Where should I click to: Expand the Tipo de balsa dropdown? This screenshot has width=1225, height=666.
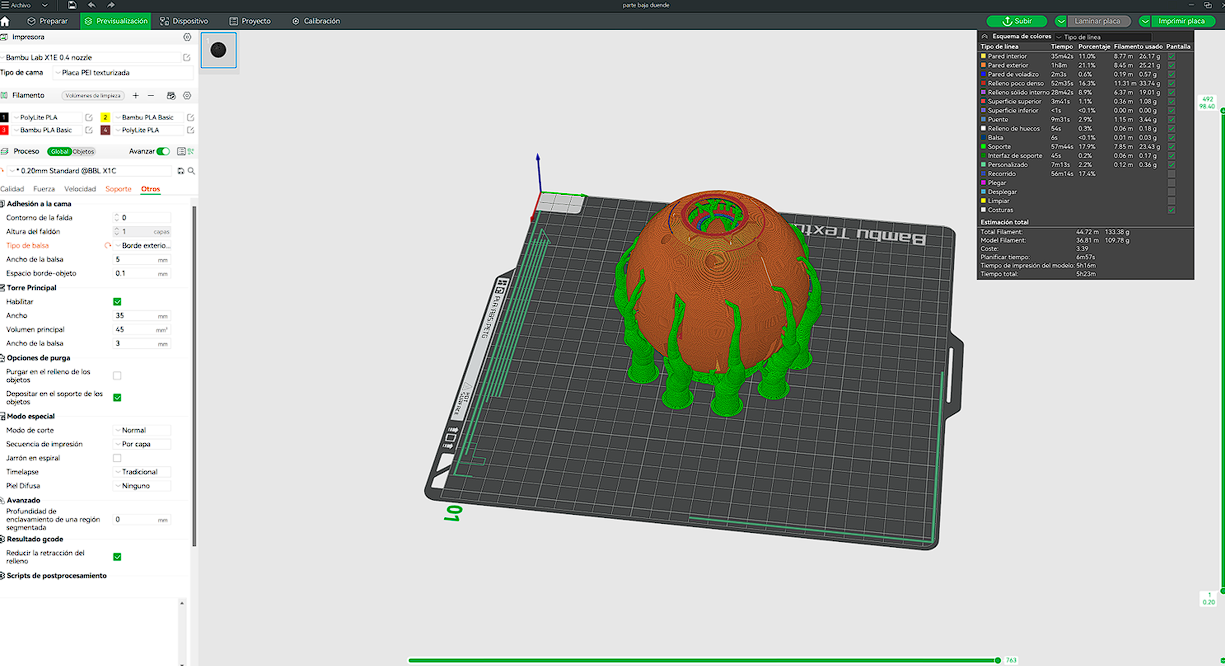(x=141, y=245)
